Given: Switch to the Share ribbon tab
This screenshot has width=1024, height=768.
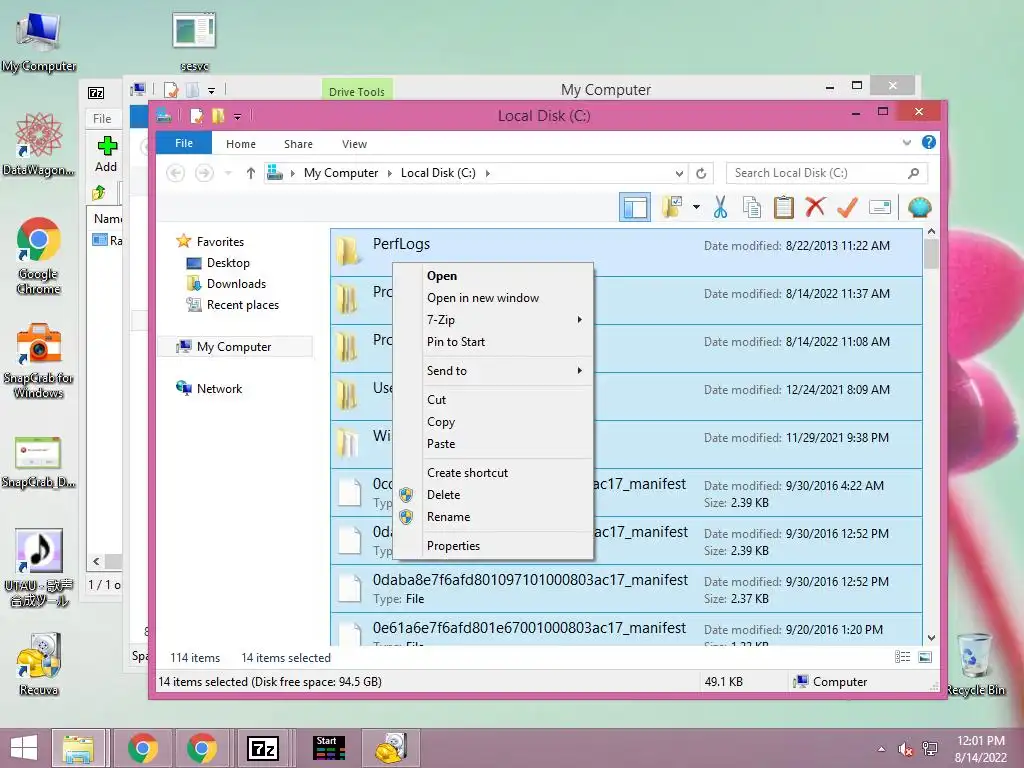Looking at the screenshot, I should (x=298, y=144).
